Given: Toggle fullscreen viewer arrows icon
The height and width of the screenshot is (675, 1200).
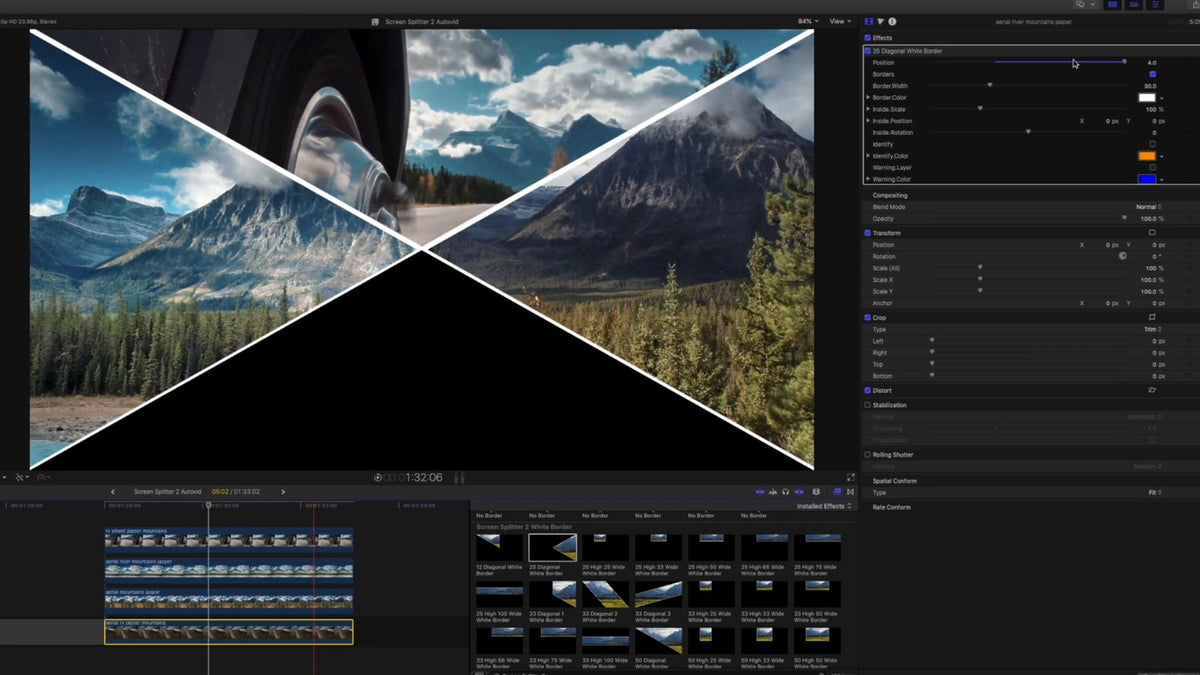Looking at the screenshot, I should tap(851, 478).
